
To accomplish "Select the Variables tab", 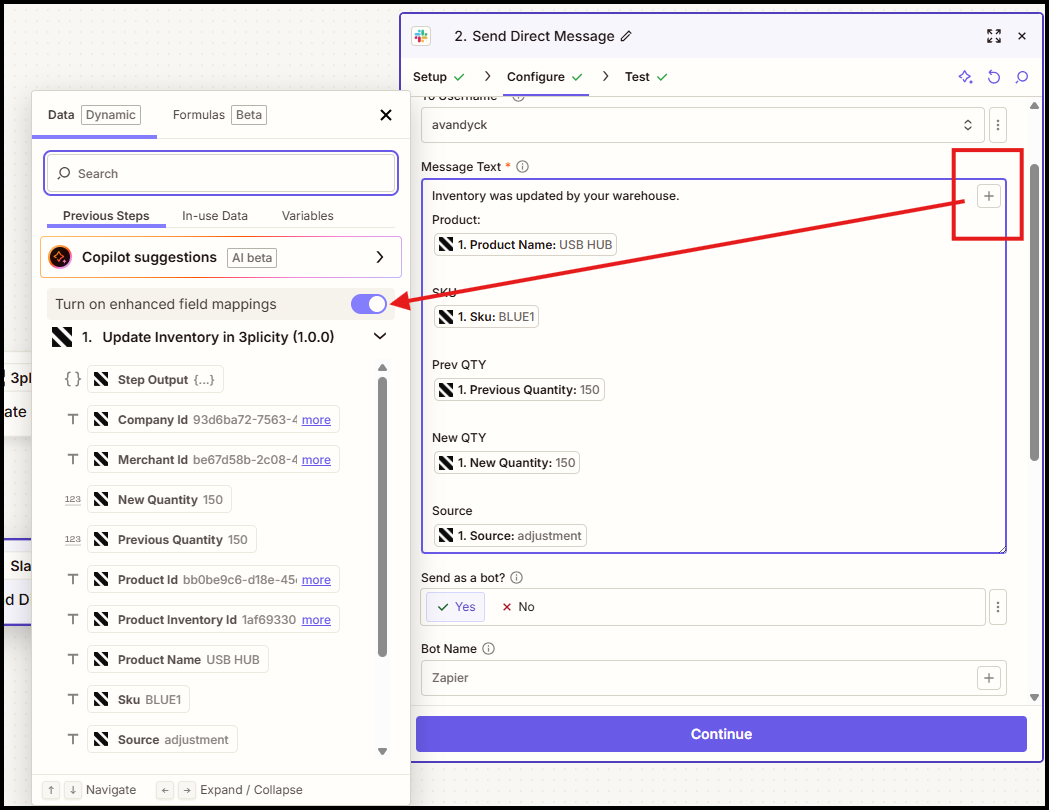I will click(x=307, y=216).
